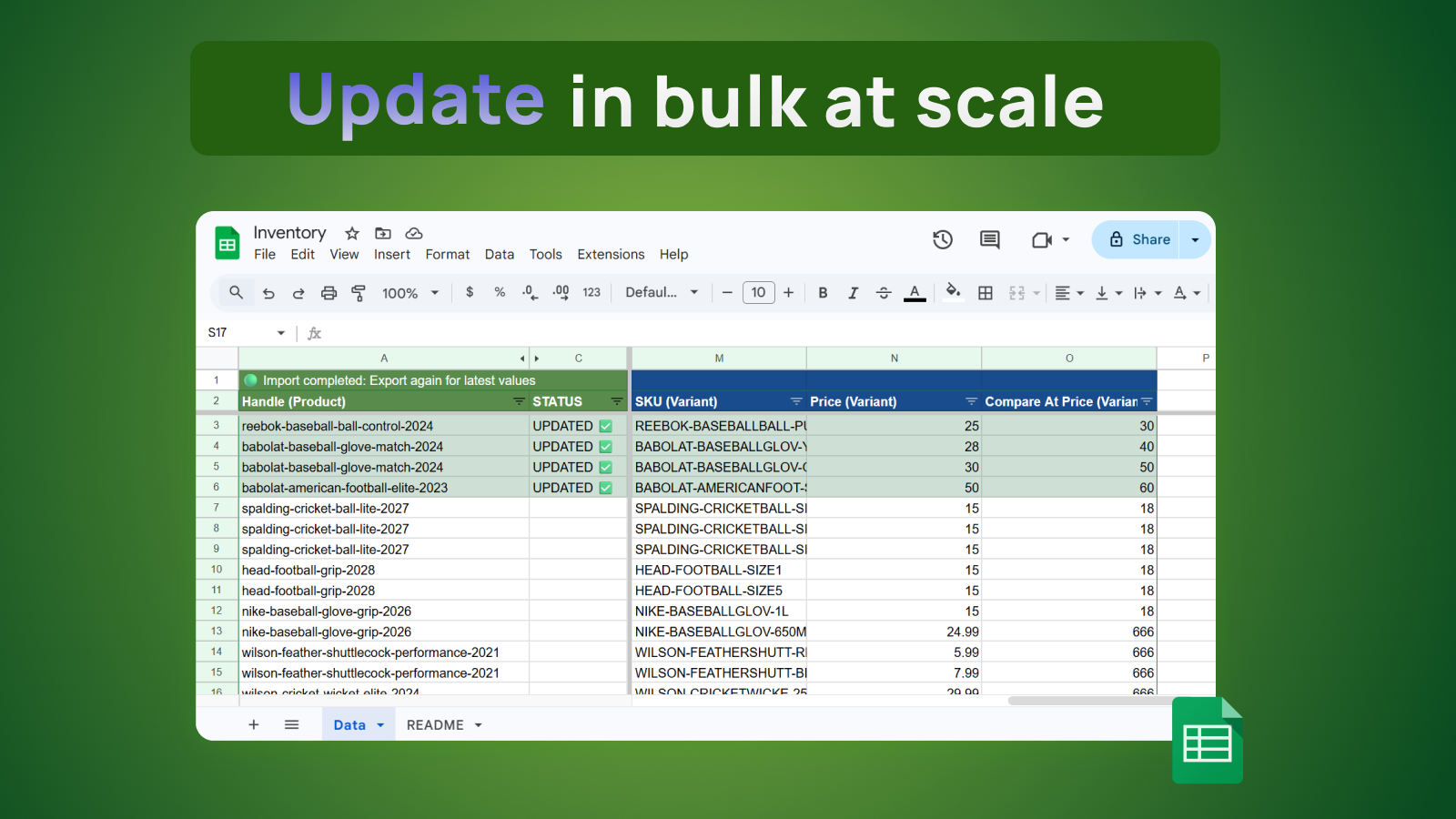1456x819 pixels.
Task: Expand the Share options arrow
Action: [1195, 240]
